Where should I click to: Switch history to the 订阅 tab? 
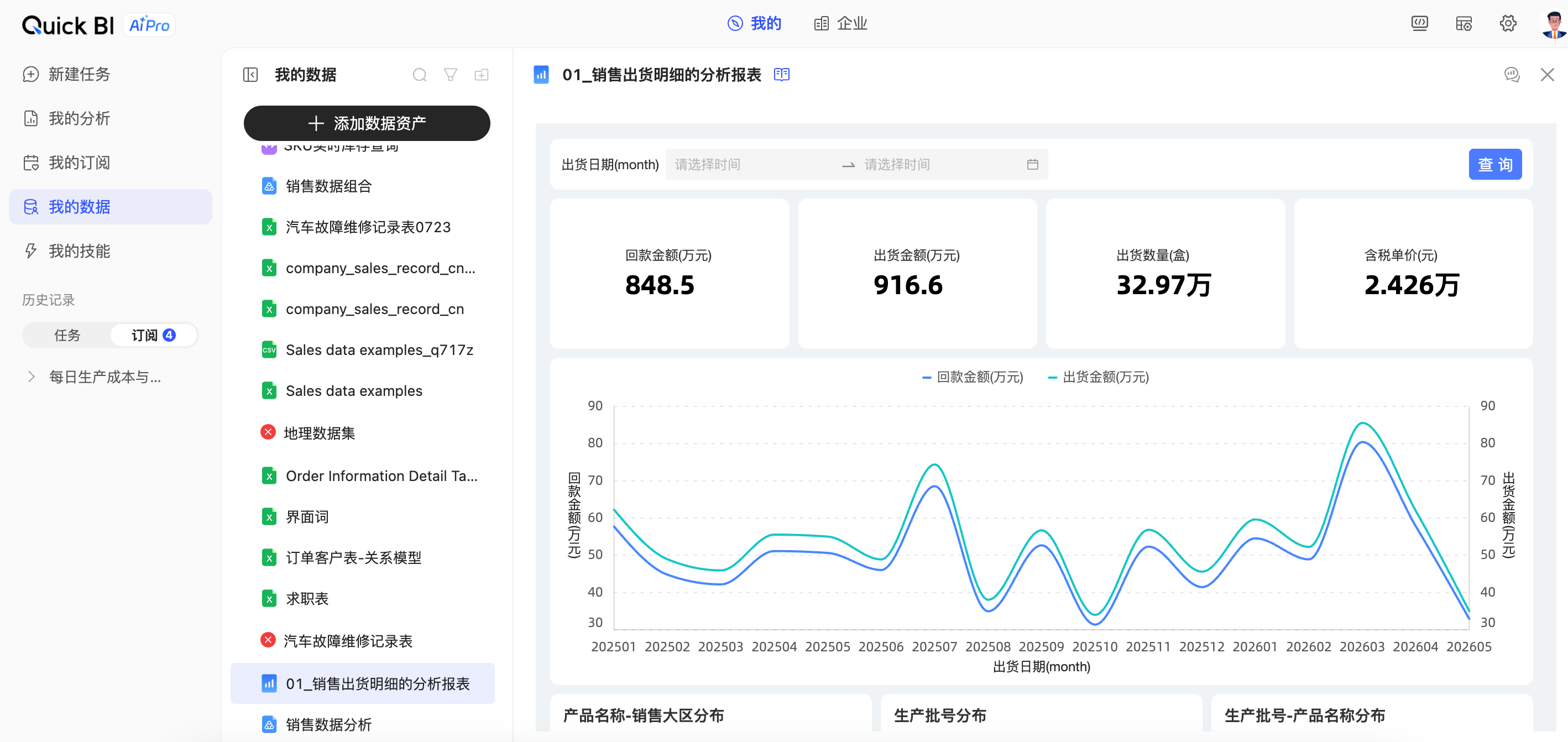153,336
